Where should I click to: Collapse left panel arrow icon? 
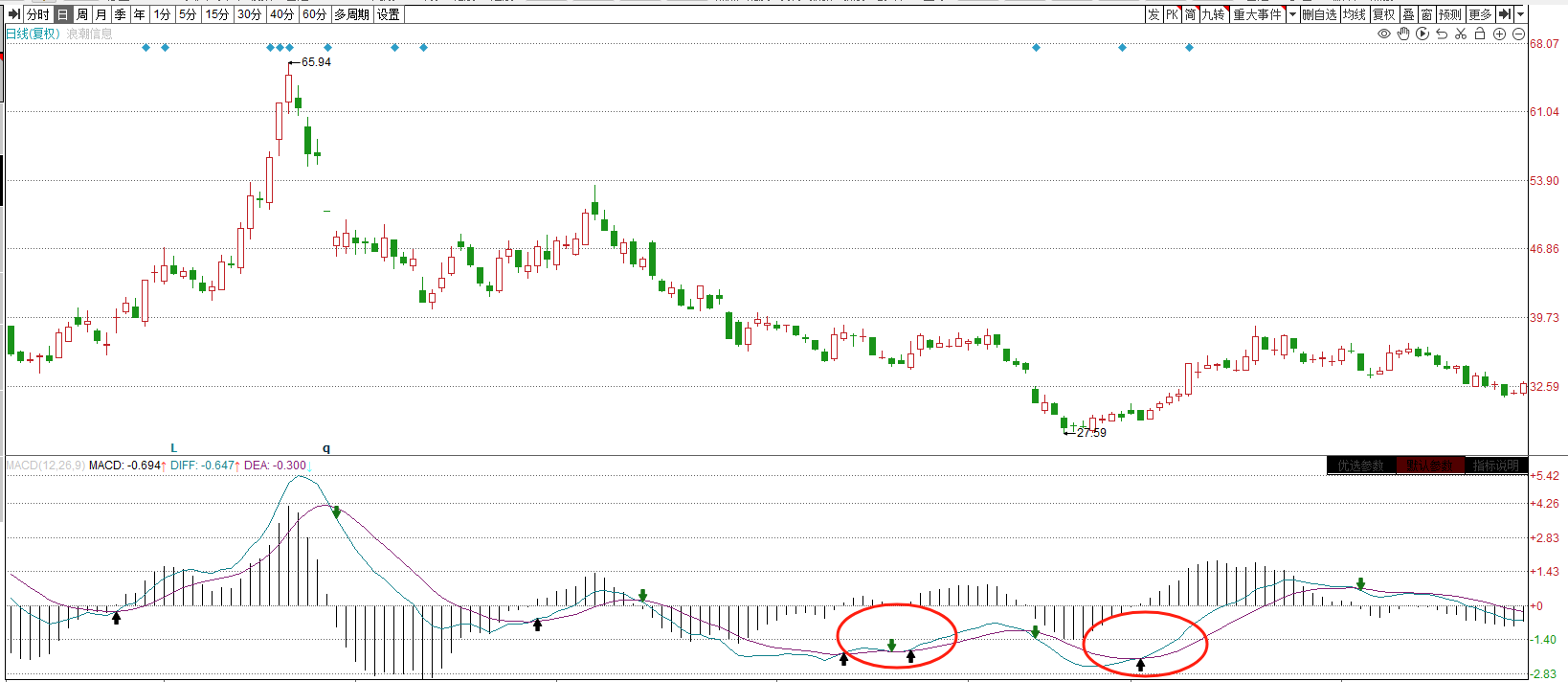click(13, 14)
